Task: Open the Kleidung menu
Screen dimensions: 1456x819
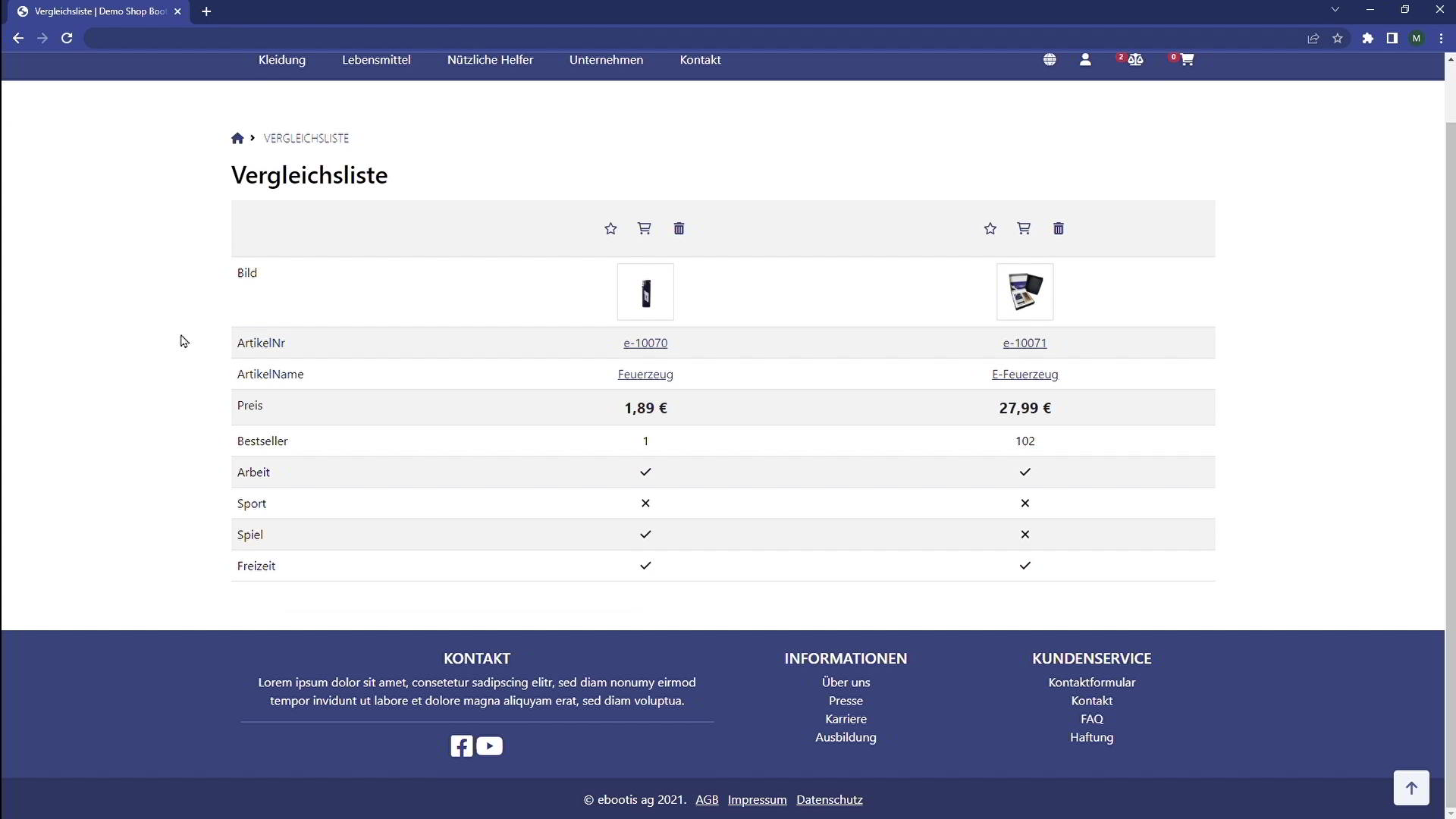Action: [282, 60]
